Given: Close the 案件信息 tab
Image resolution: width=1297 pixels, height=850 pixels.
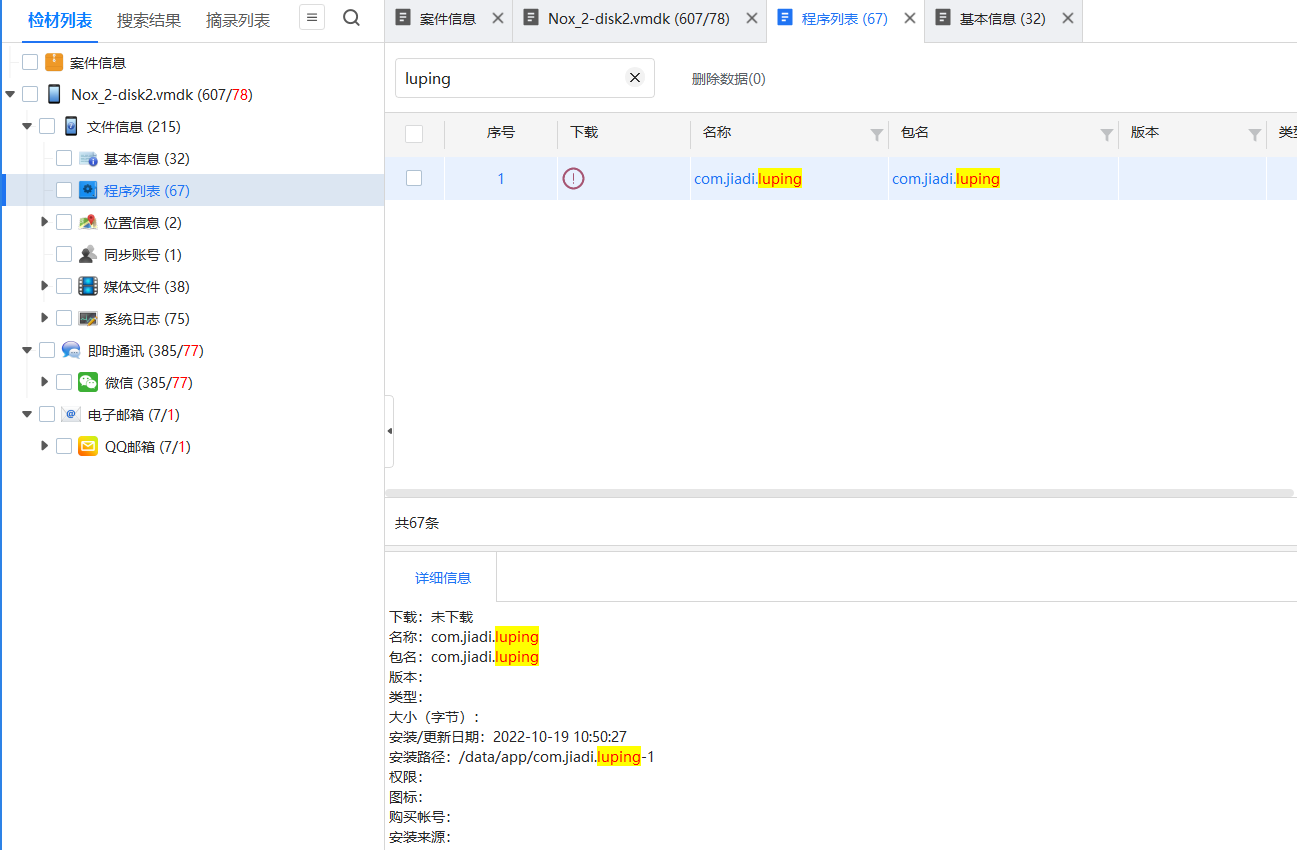Looking at the screenshot, I should point(498,18).
